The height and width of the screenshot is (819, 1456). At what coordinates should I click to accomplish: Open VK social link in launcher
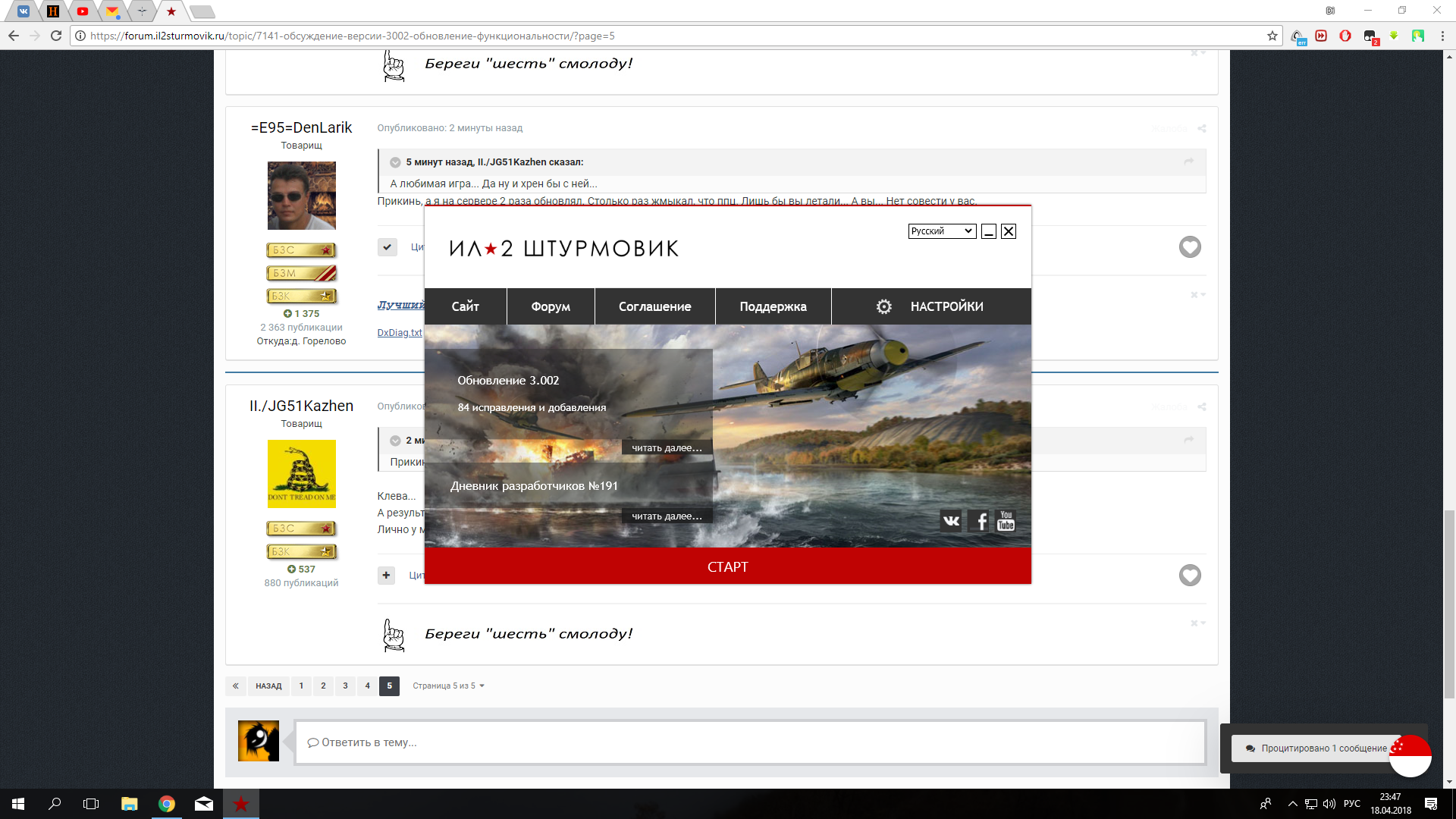point(951,521)
